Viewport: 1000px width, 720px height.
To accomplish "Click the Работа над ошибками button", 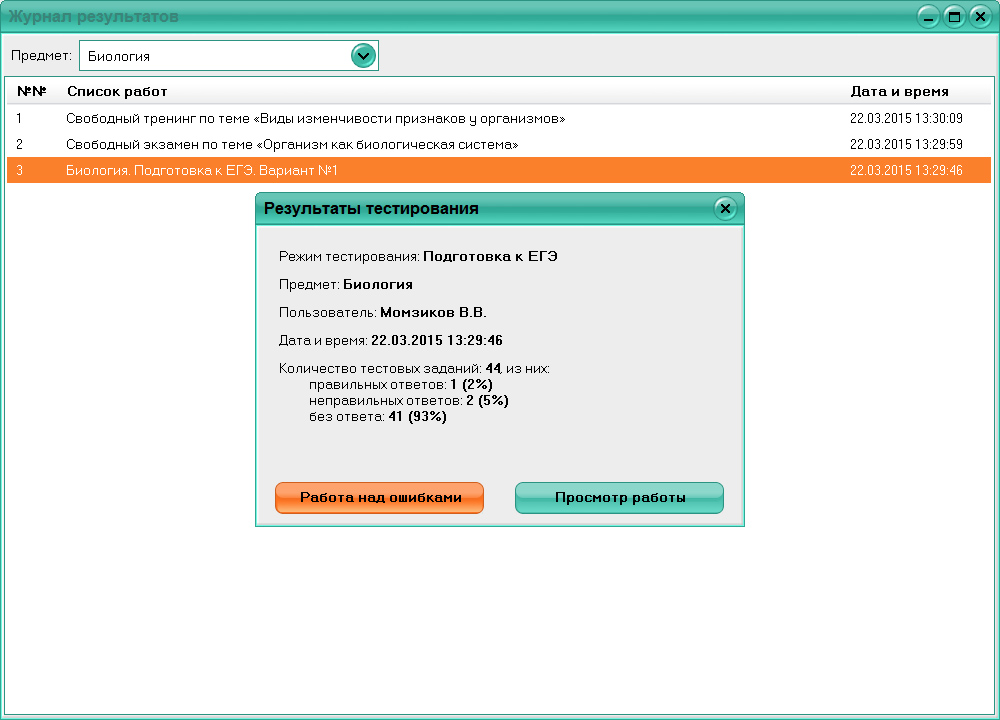I will [379, 497].
